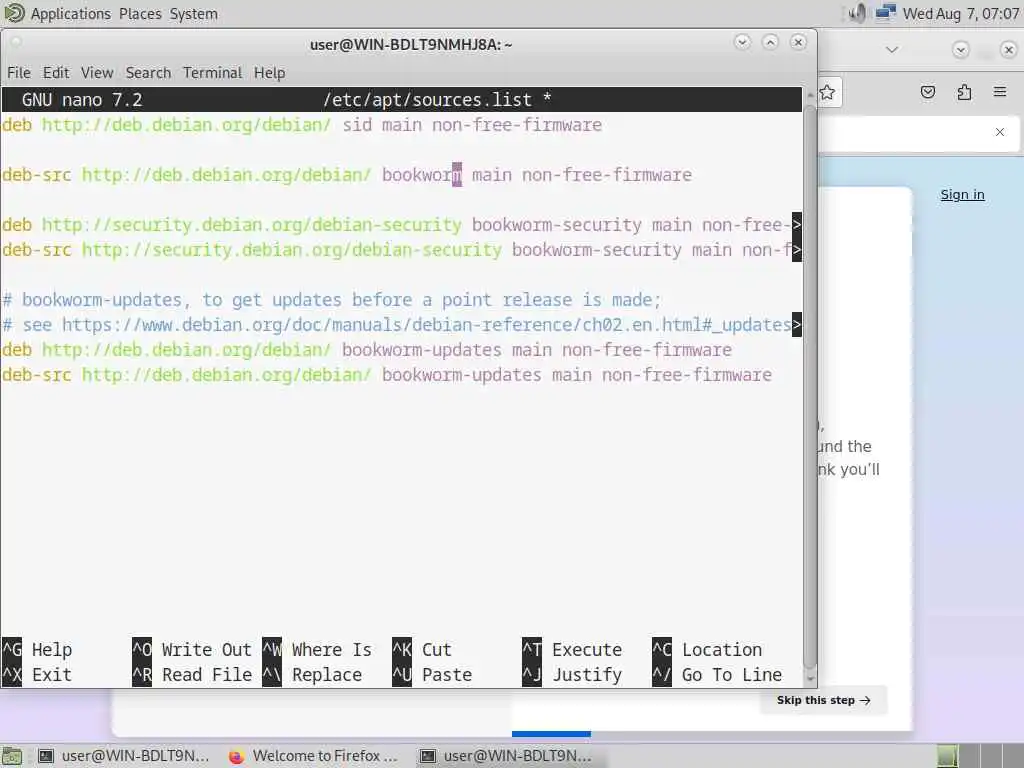Click the terminal vertical scrollbar
Screen dimensions: 1024x768
810,385
